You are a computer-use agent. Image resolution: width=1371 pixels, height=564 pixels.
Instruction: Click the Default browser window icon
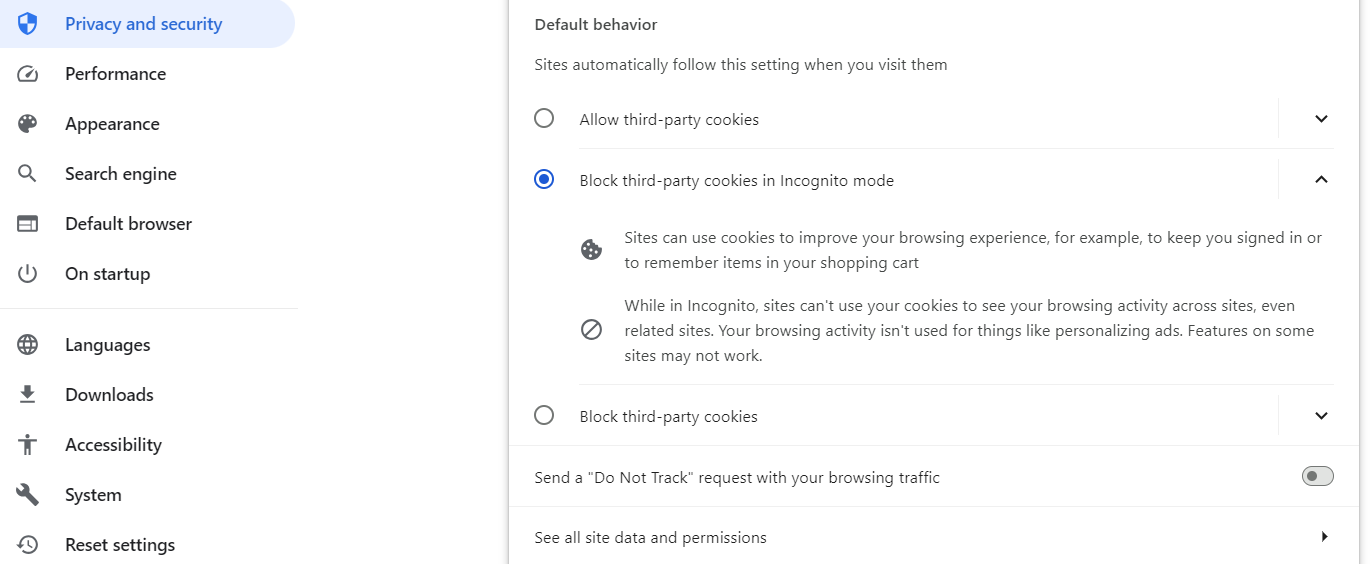28,224
